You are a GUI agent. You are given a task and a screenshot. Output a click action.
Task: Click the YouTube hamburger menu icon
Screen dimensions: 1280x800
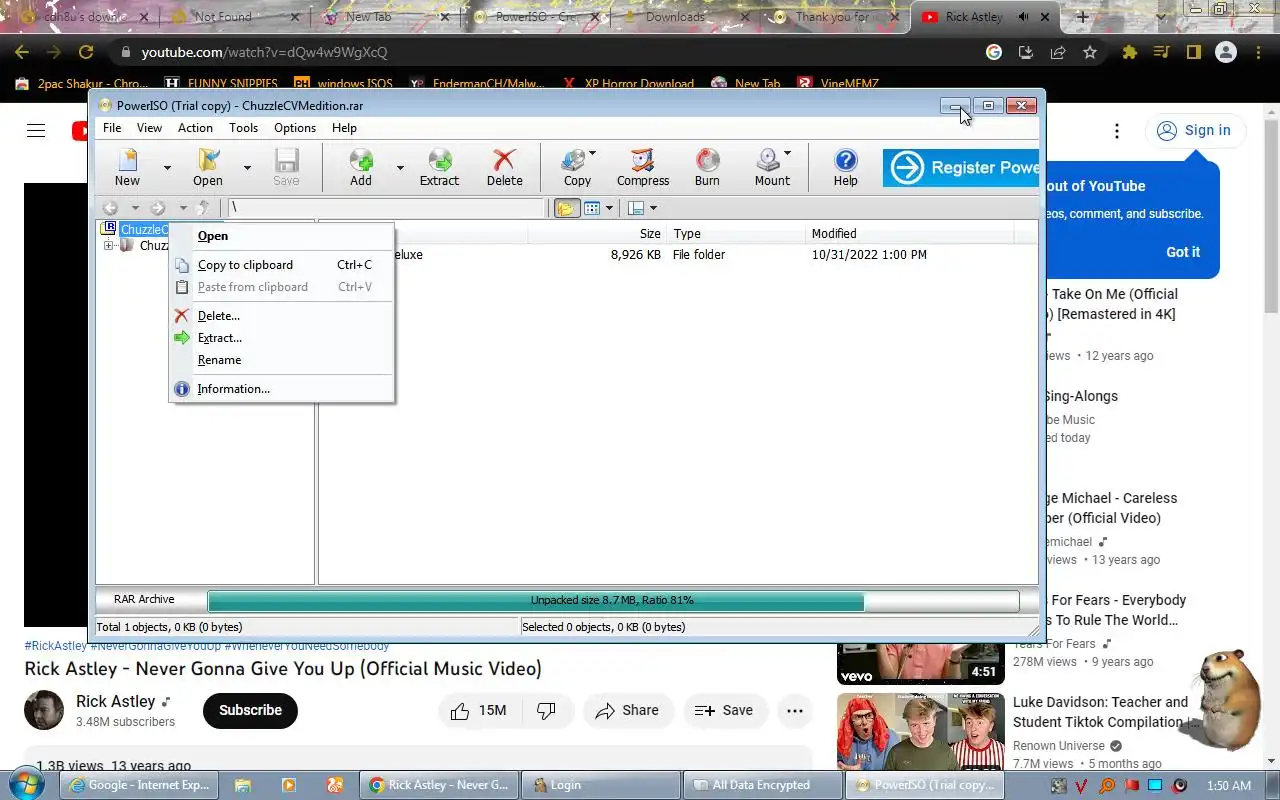(36, 130)
